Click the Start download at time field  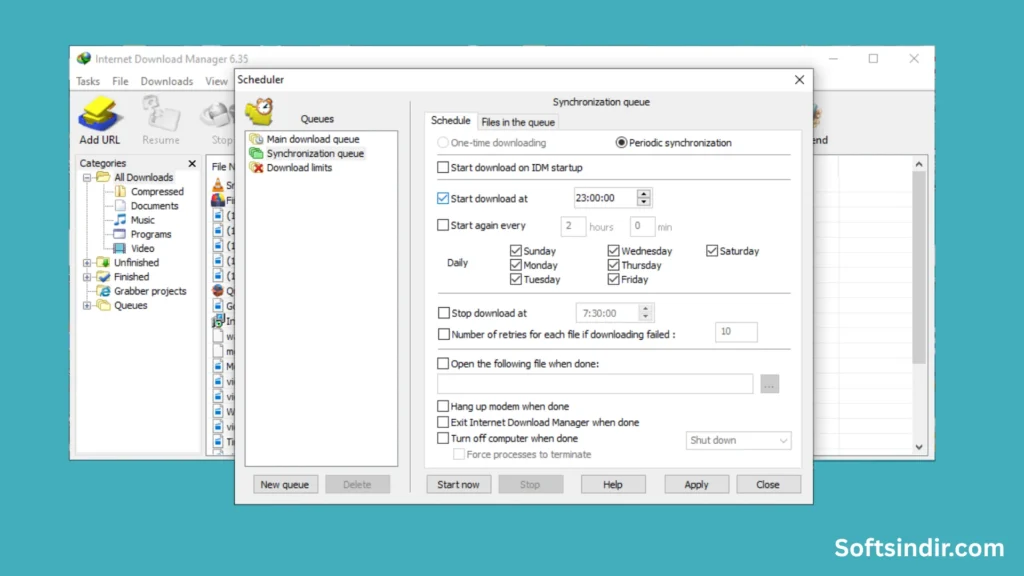(x=604, y=199)
